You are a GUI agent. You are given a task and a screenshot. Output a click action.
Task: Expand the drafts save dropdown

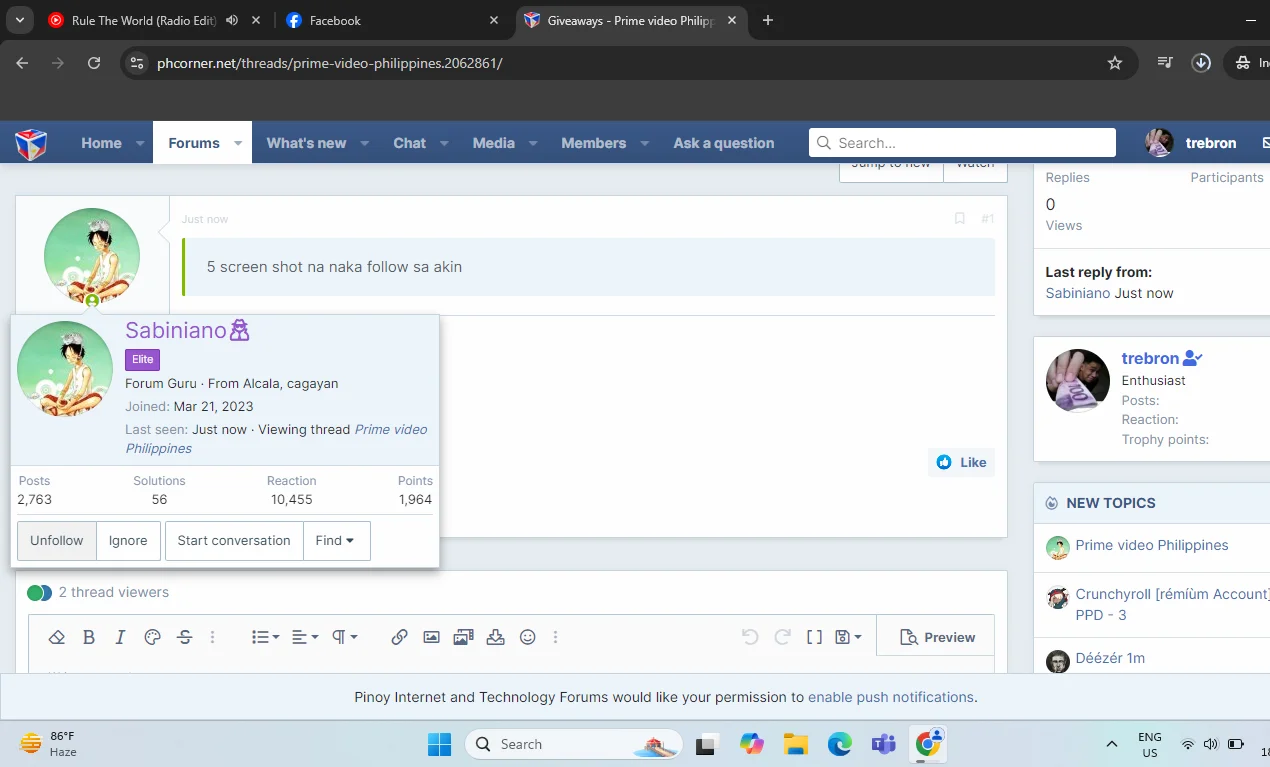pyautogui.click(x=848, y=637)
